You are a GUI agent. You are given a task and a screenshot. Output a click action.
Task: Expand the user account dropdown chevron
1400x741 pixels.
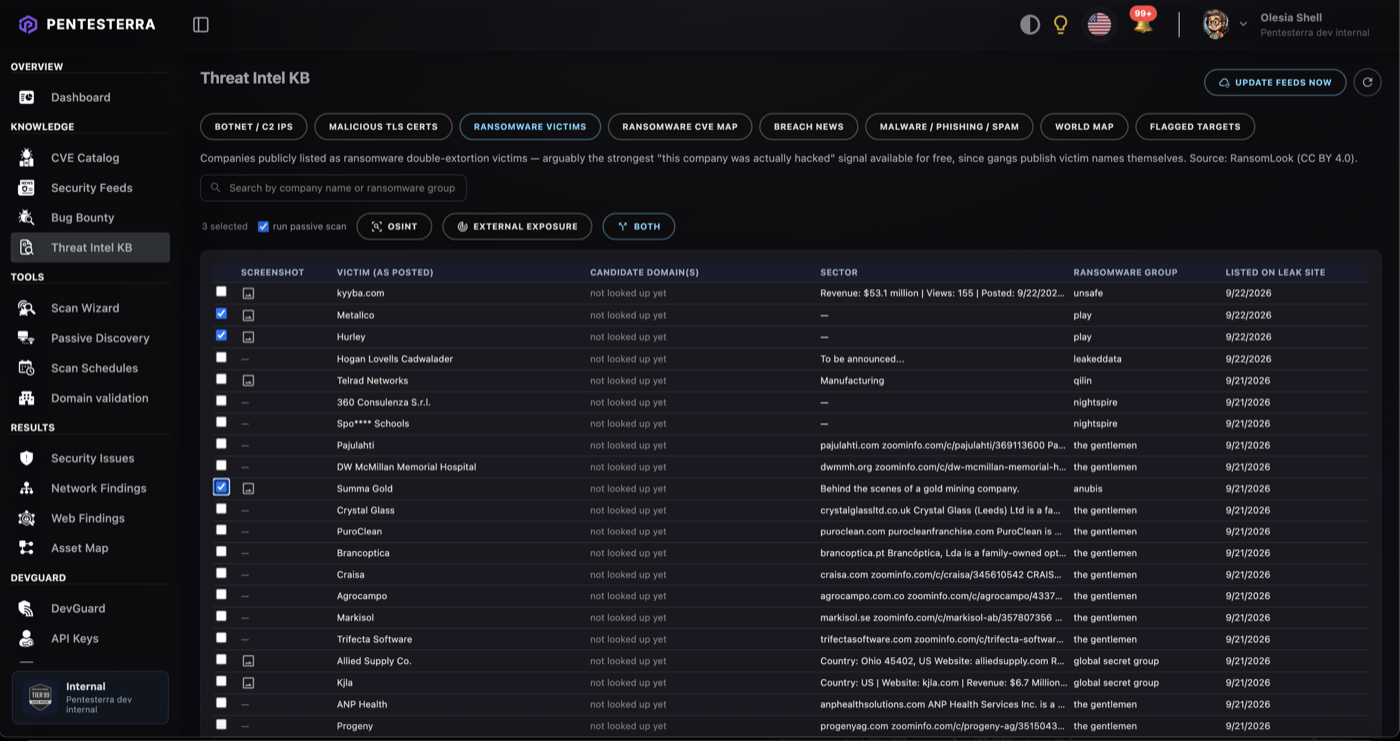click(x=1243, y=25)
